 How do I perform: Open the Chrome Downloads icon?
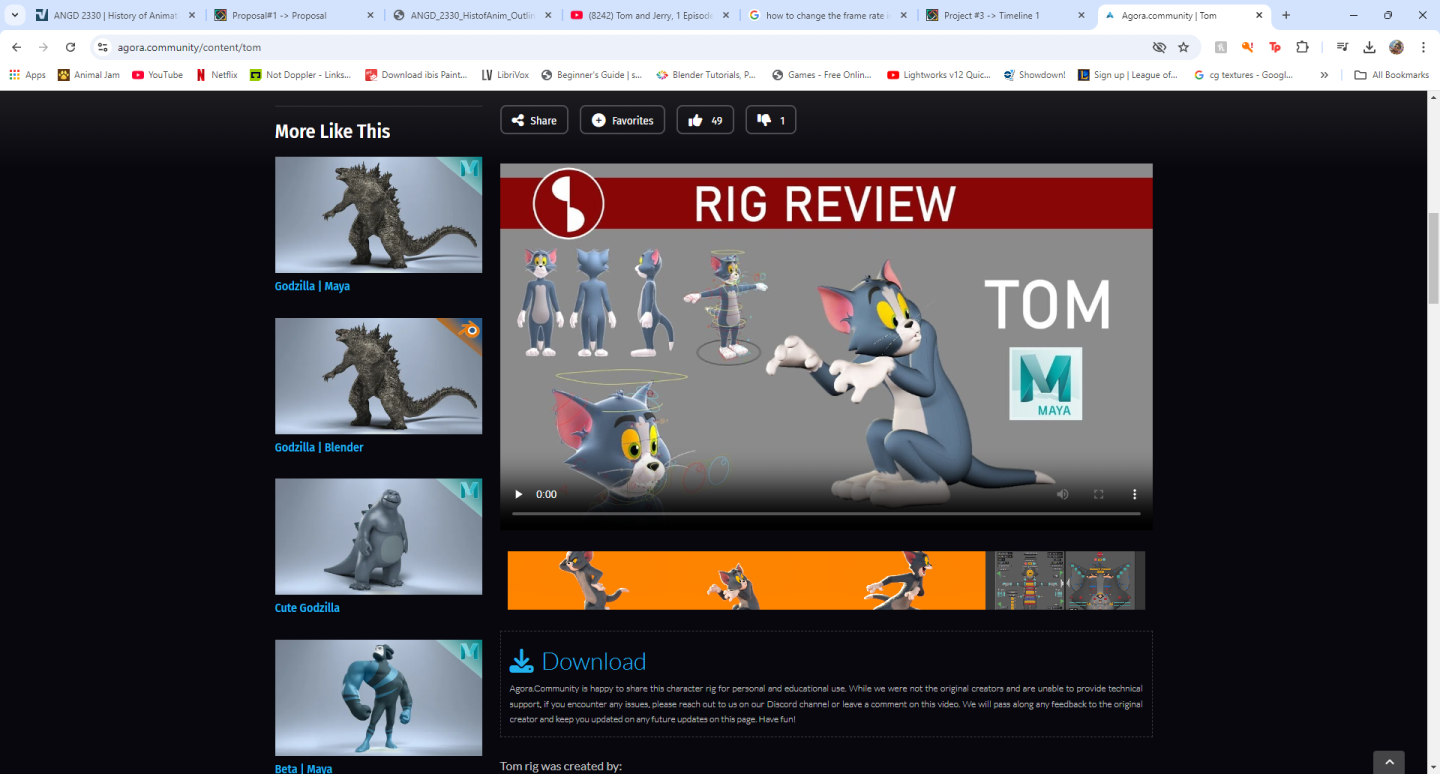pos(1370,47)
